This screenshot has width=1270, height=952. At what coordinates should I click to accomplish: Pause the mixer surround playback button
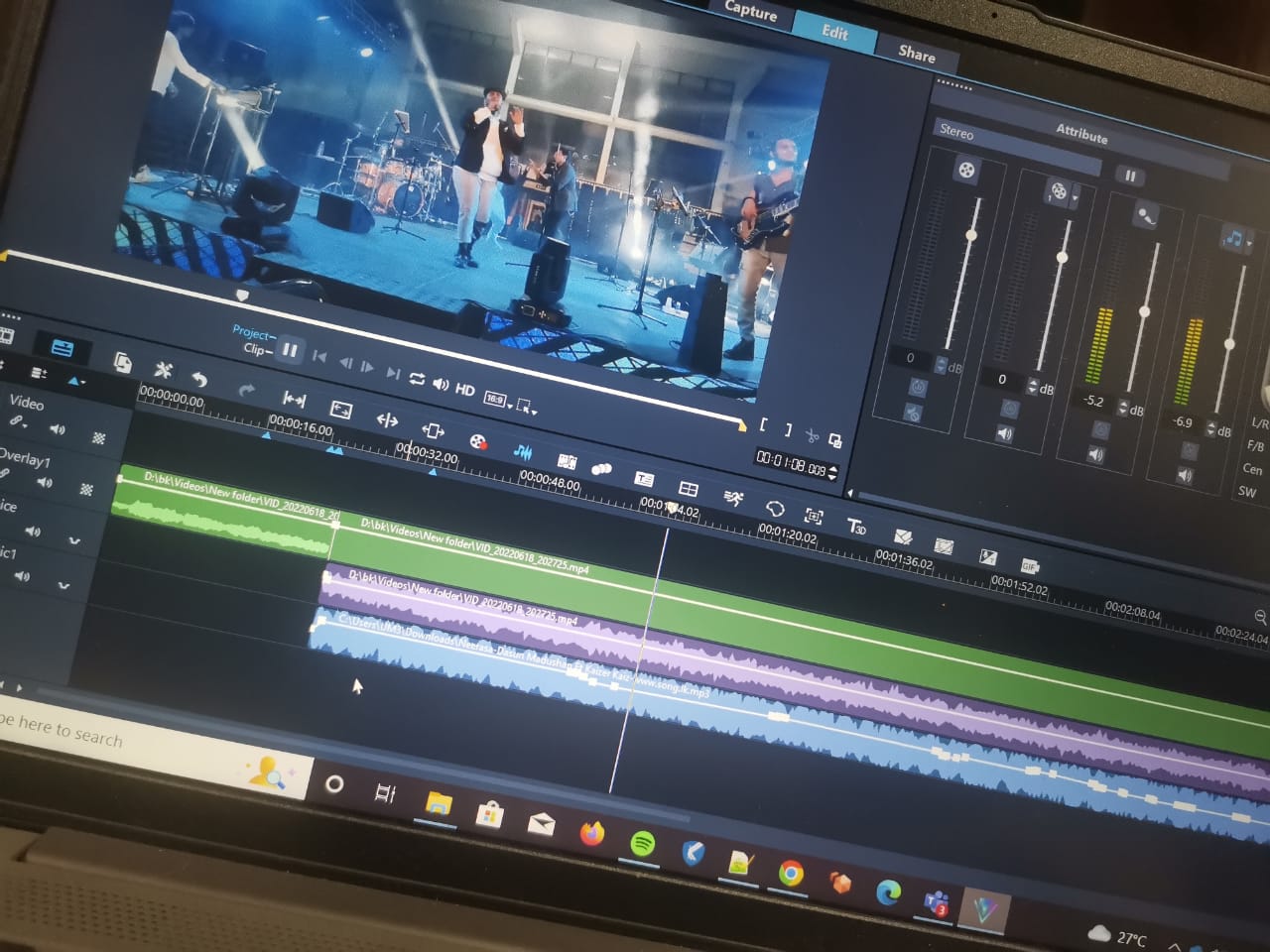coord(1130,176)
